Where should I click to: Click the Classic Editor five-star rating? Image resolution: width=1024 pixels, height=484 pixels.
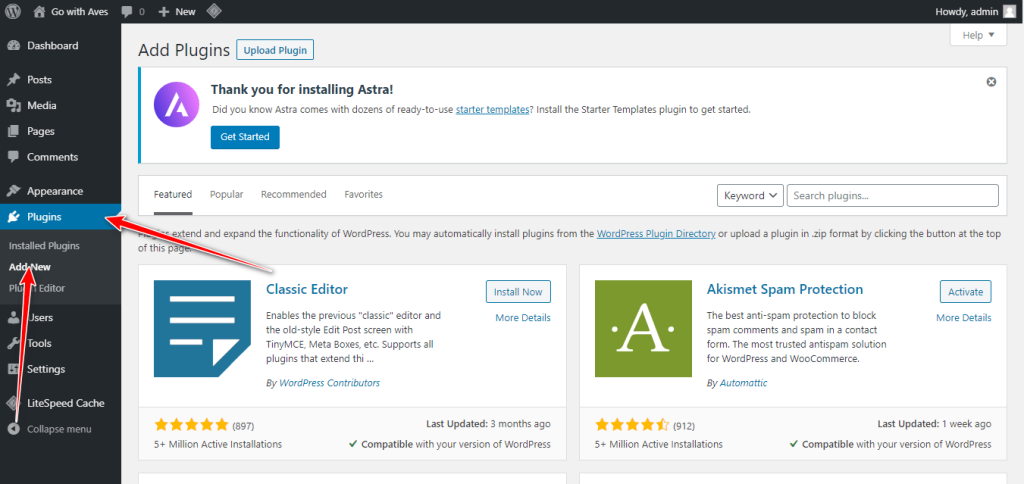pyautogui.click(x=191, y=426)
